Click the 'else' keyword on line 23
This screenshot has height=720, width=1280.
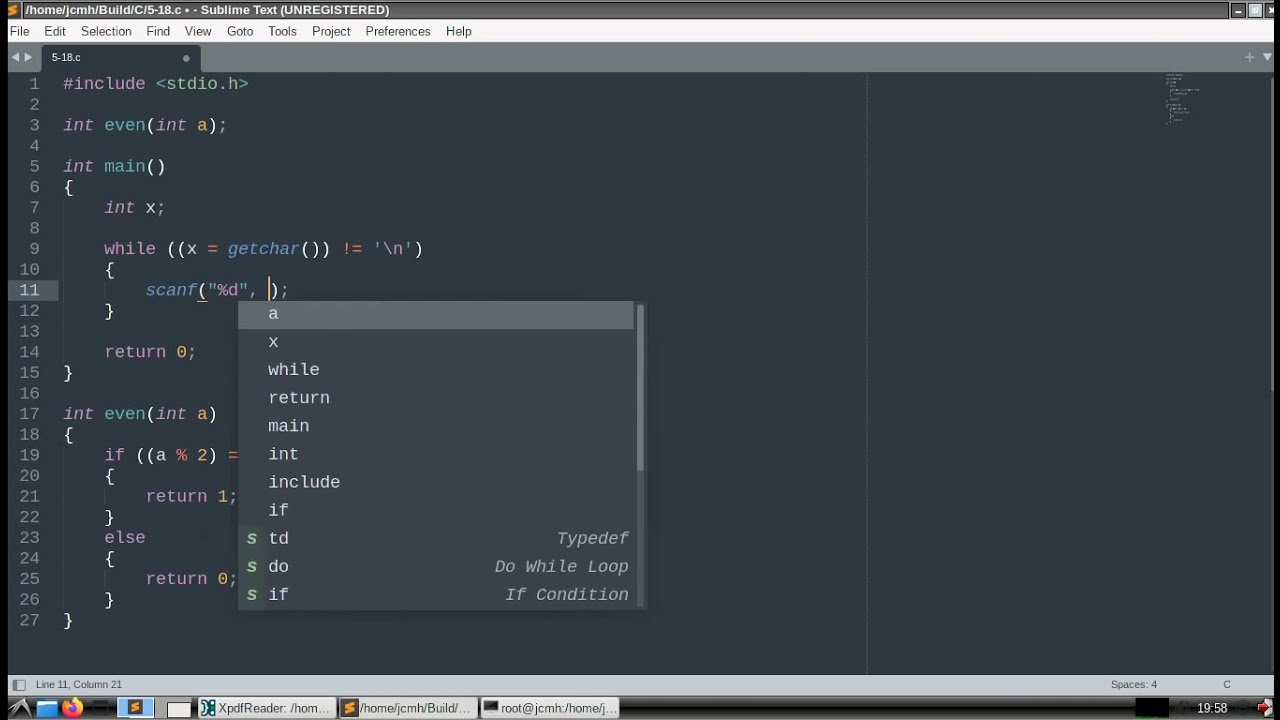coord(125,538)
